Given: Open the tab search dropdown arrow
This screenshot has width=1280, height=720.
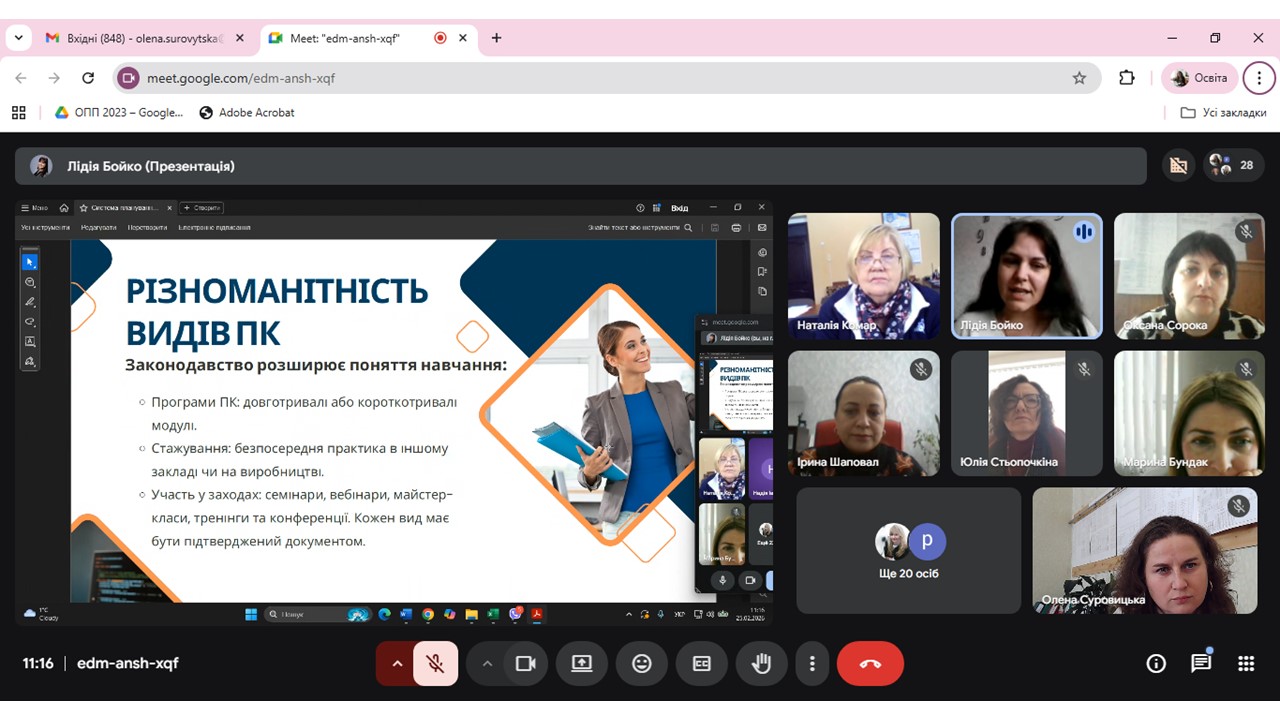Looking at the screenshot, I should click(18, 38).
